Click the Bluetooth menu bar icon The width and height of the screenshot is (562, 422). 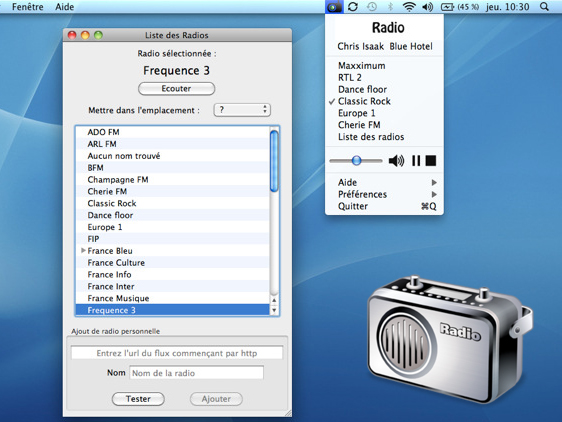(x=390, y=6)
